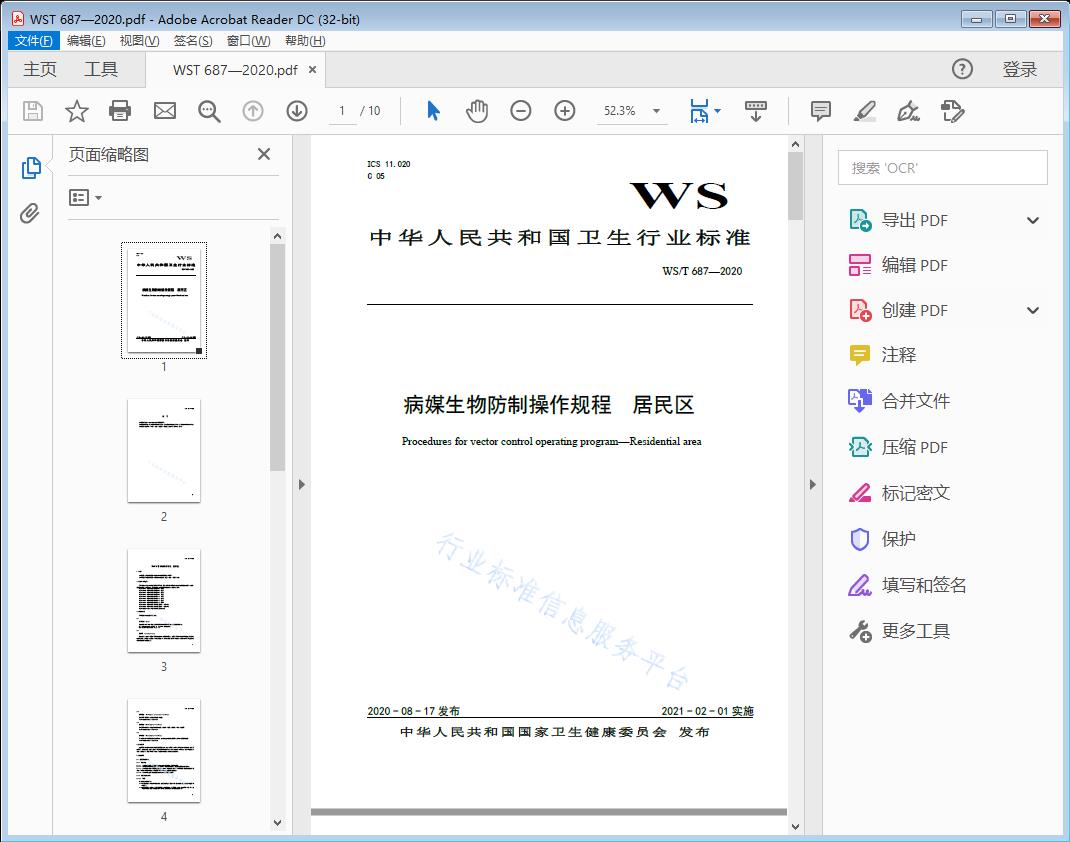Open the 合并文件 tool
Viewport: 1070px width, 842px height.
(x=915, y=401)
